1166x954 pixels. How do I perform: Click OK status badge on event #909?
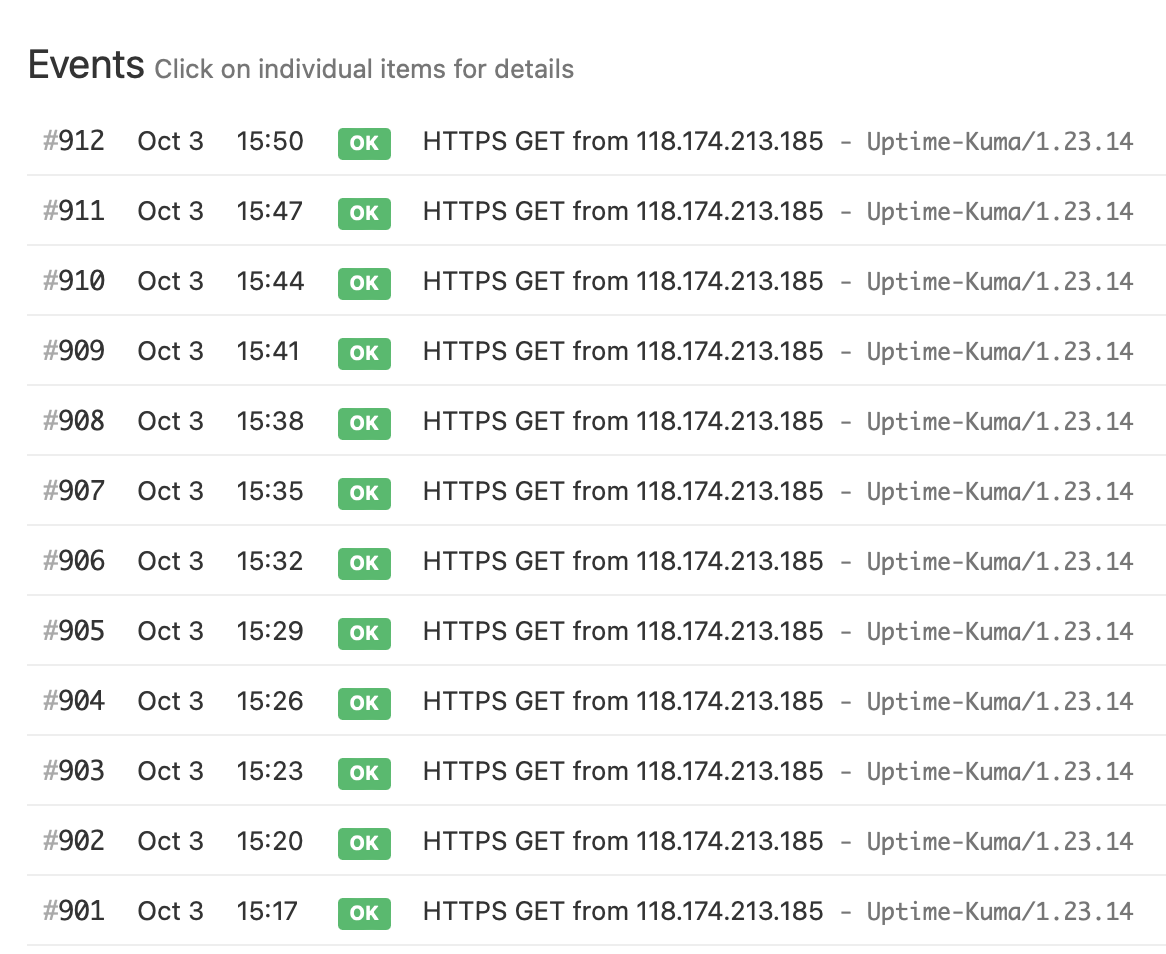tap(364, 352)
